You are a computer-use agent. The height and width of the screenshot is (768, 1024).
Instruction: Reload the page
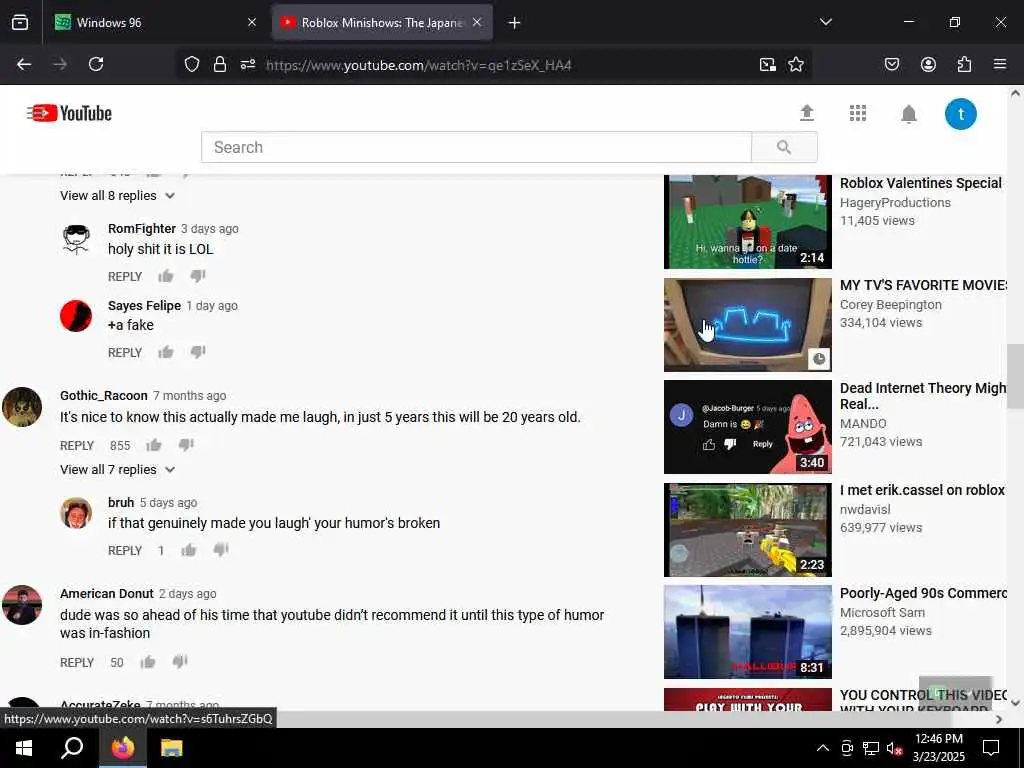click(96, 64)
